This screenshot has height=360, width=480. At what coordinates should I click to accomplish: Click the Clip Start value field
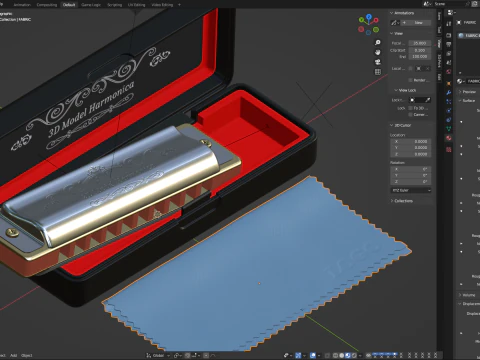tap(420, 50)
